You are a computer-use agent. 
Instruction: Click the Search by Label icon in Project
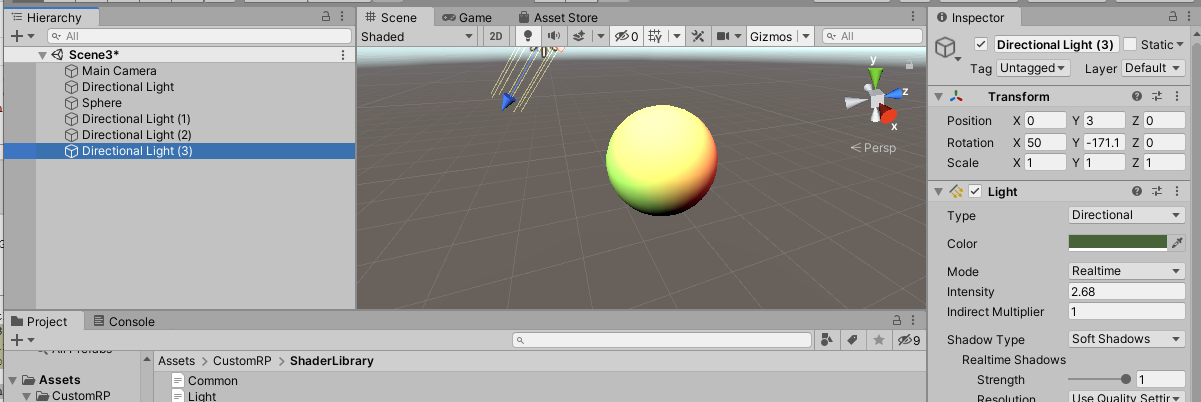click(x=852, y=341)
